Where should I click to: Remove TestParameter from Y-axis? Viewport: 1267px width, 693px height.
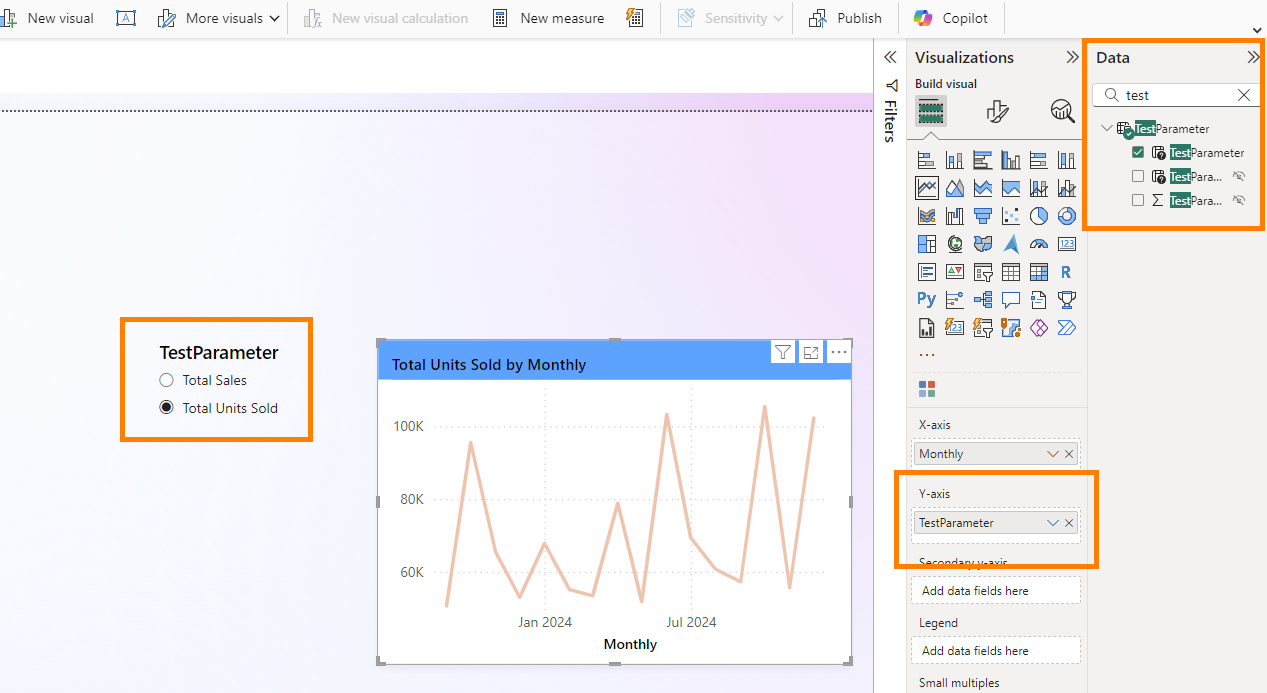(1069, 523)
